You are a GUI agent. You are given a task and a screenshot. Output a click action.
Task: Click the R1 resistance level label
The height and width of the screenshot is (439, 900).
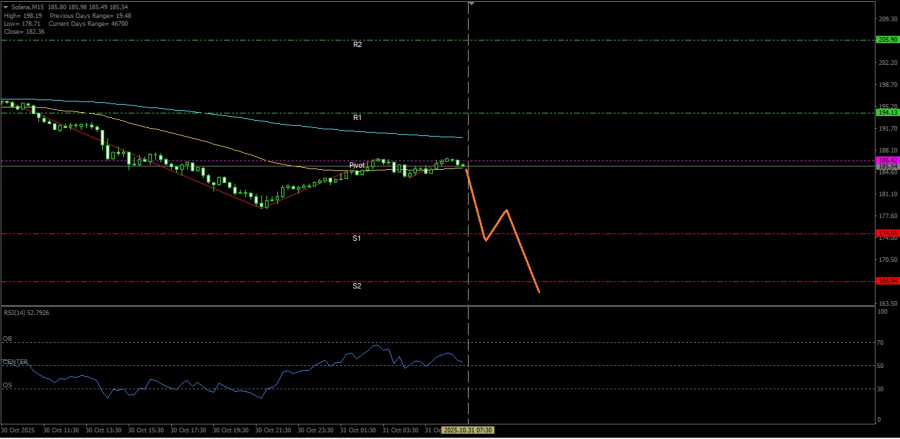tap(357, 117)
